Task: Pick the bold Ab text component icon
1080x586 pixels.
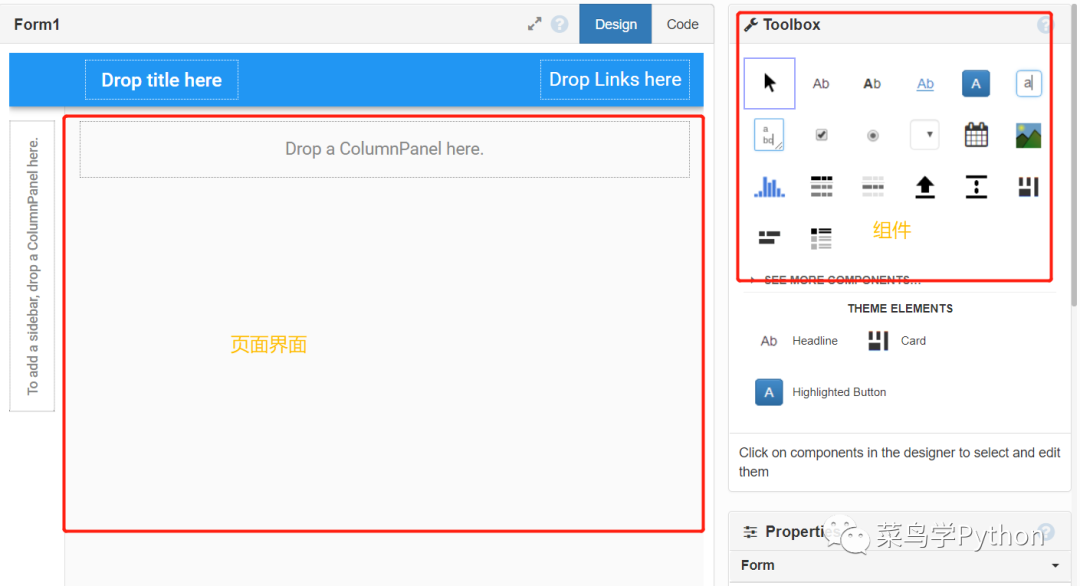Action: pyautogui.click(x=872, y=83)
